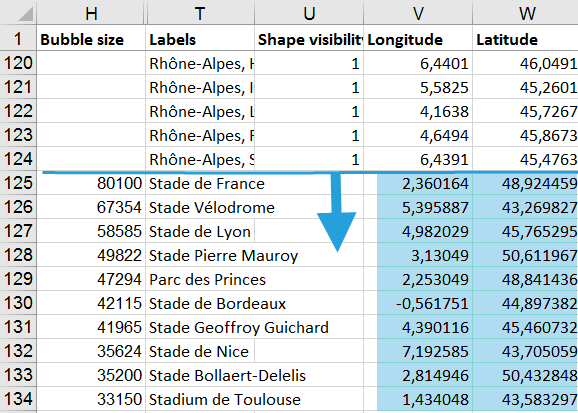This screenshot has height=413, width=578.
Task: Select row 126 header
Action: 18,207
